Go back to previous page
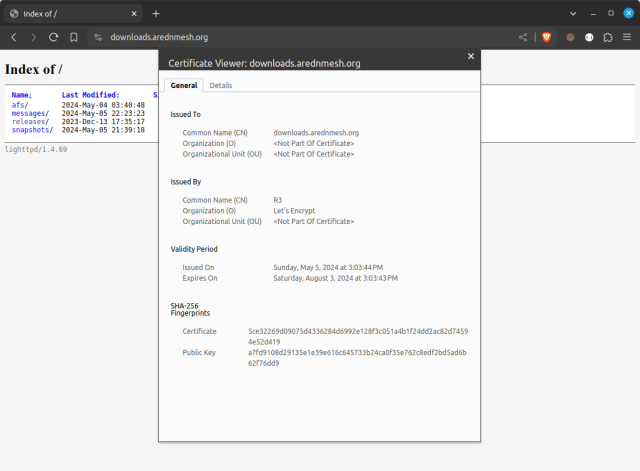Viewport: 640px width, 471px height. click(x=14, y=37)
